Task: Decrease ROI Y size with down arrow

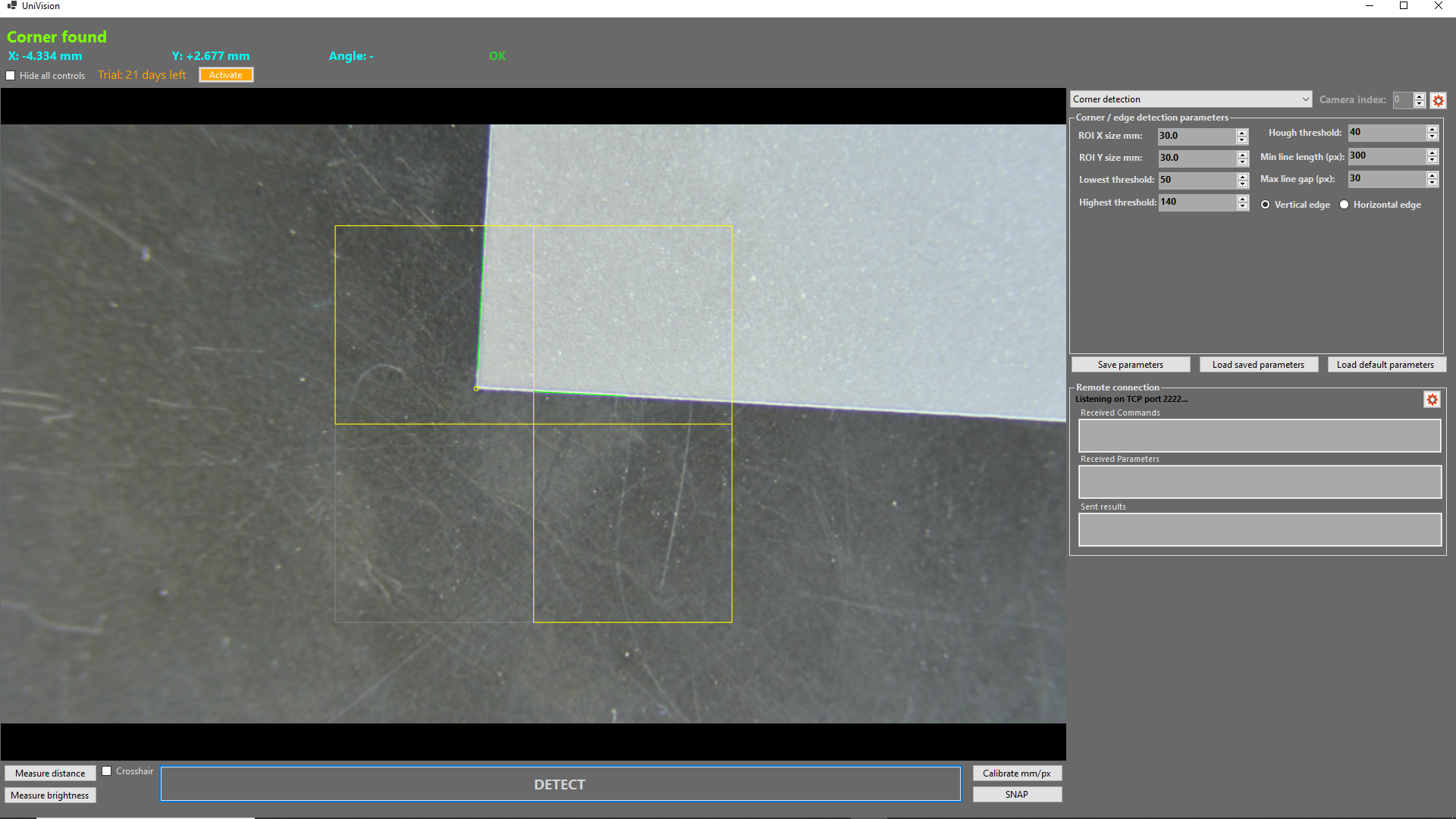Action: (x=1242, y=162)
